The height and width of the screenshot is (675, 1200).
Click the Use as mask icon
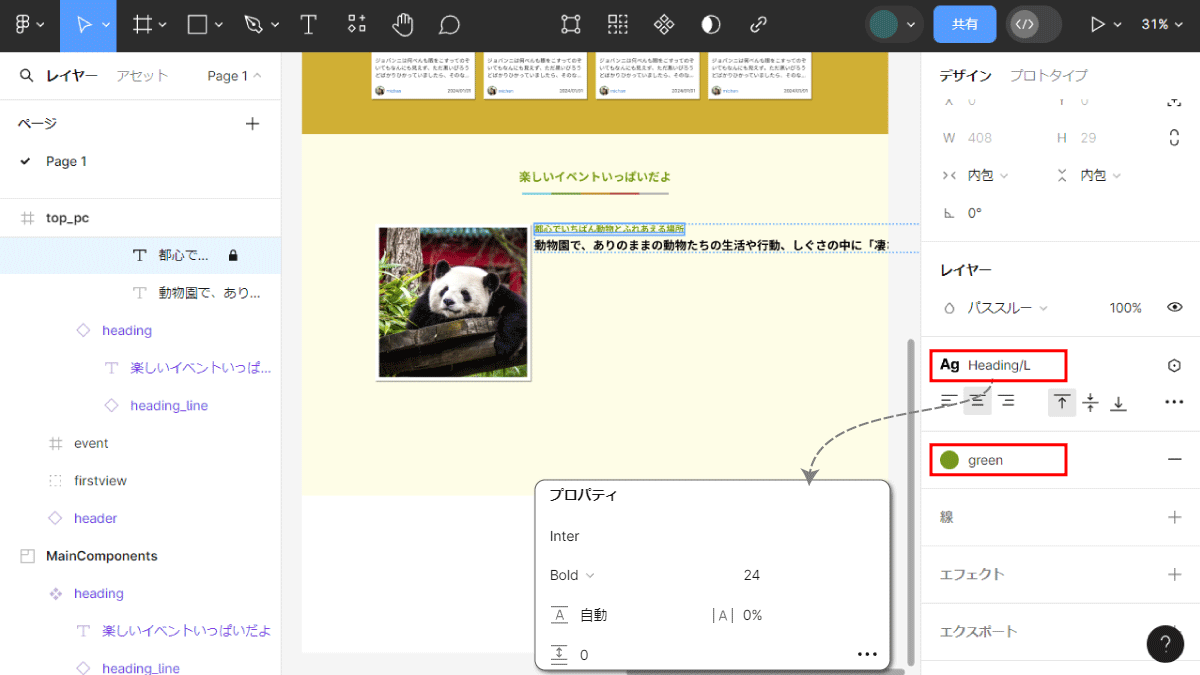pos(711,24)
